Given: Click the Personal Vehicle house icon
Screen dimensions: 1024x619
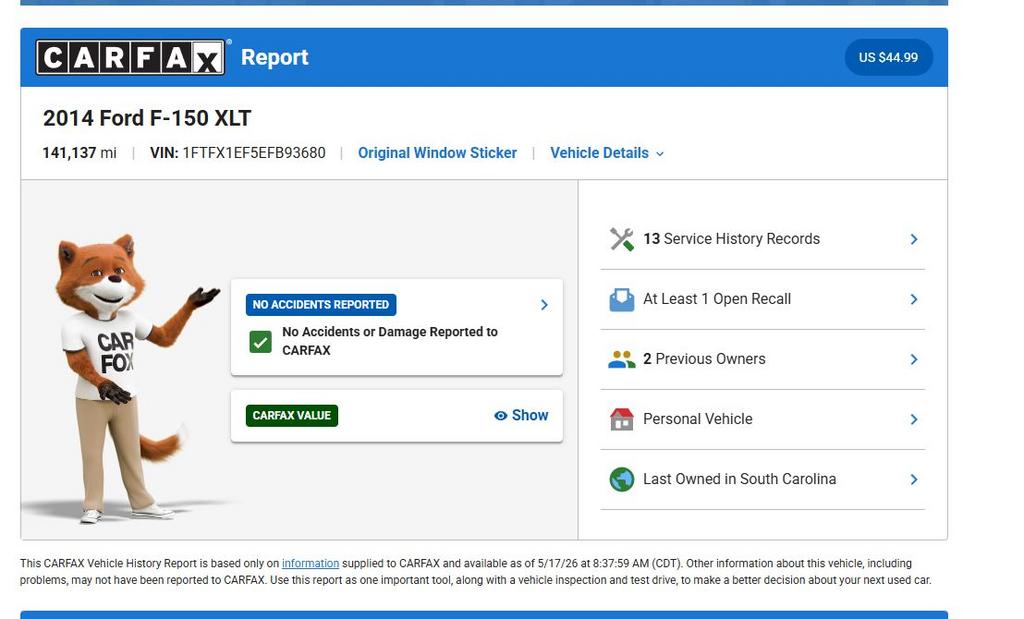Looking at the screenshot, I should 622,419.
